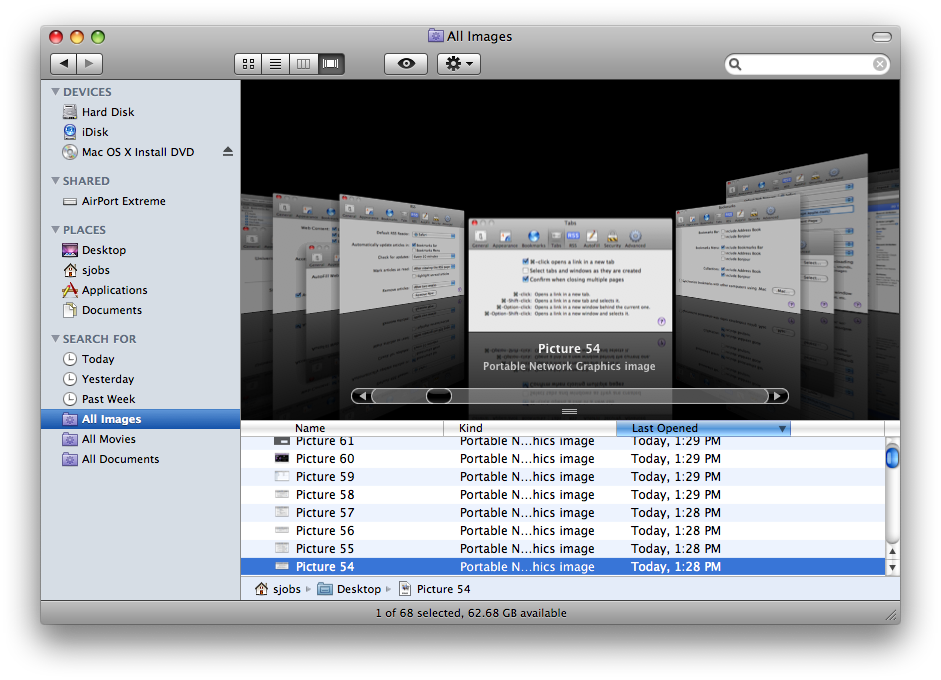Switch to icon view
Viewport: 941px width, 680px height.
(x=248, y=64)
